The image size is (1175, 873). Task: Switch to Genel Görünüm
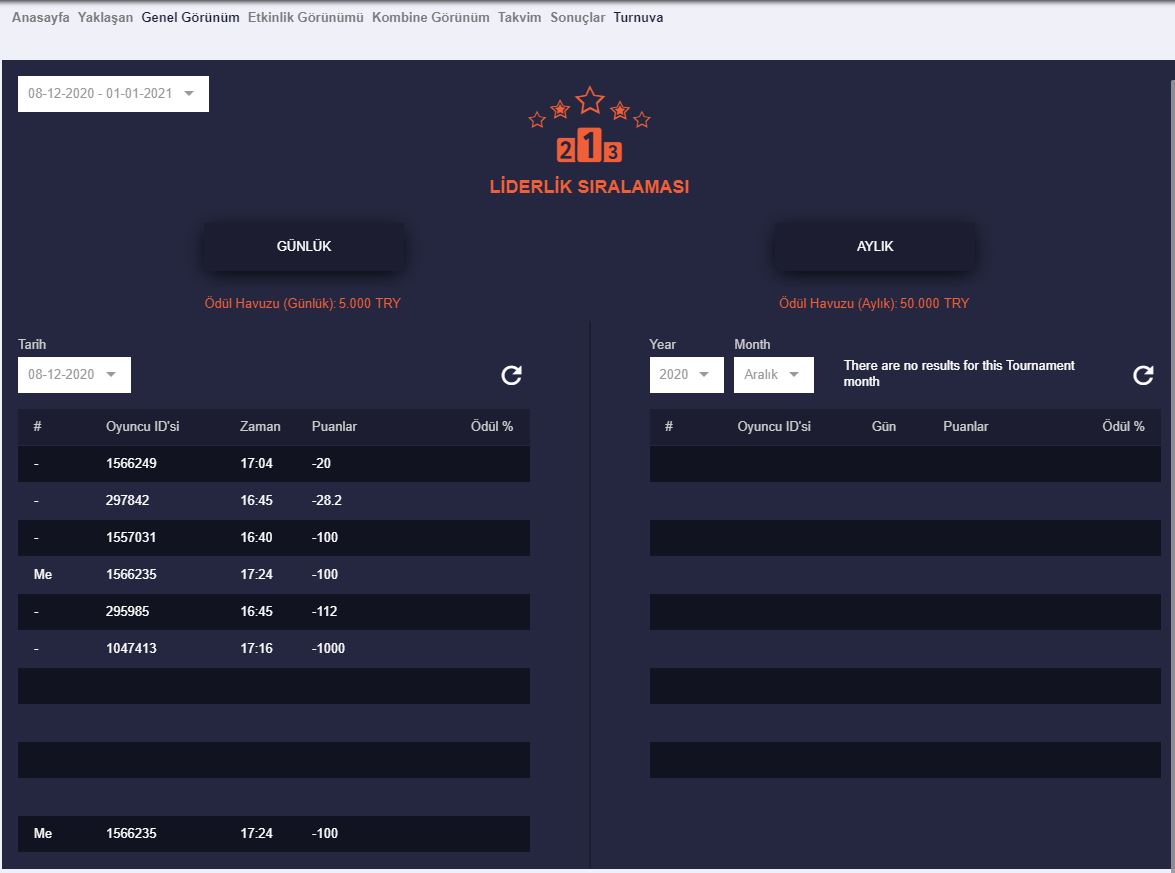(x=190, y=17)
